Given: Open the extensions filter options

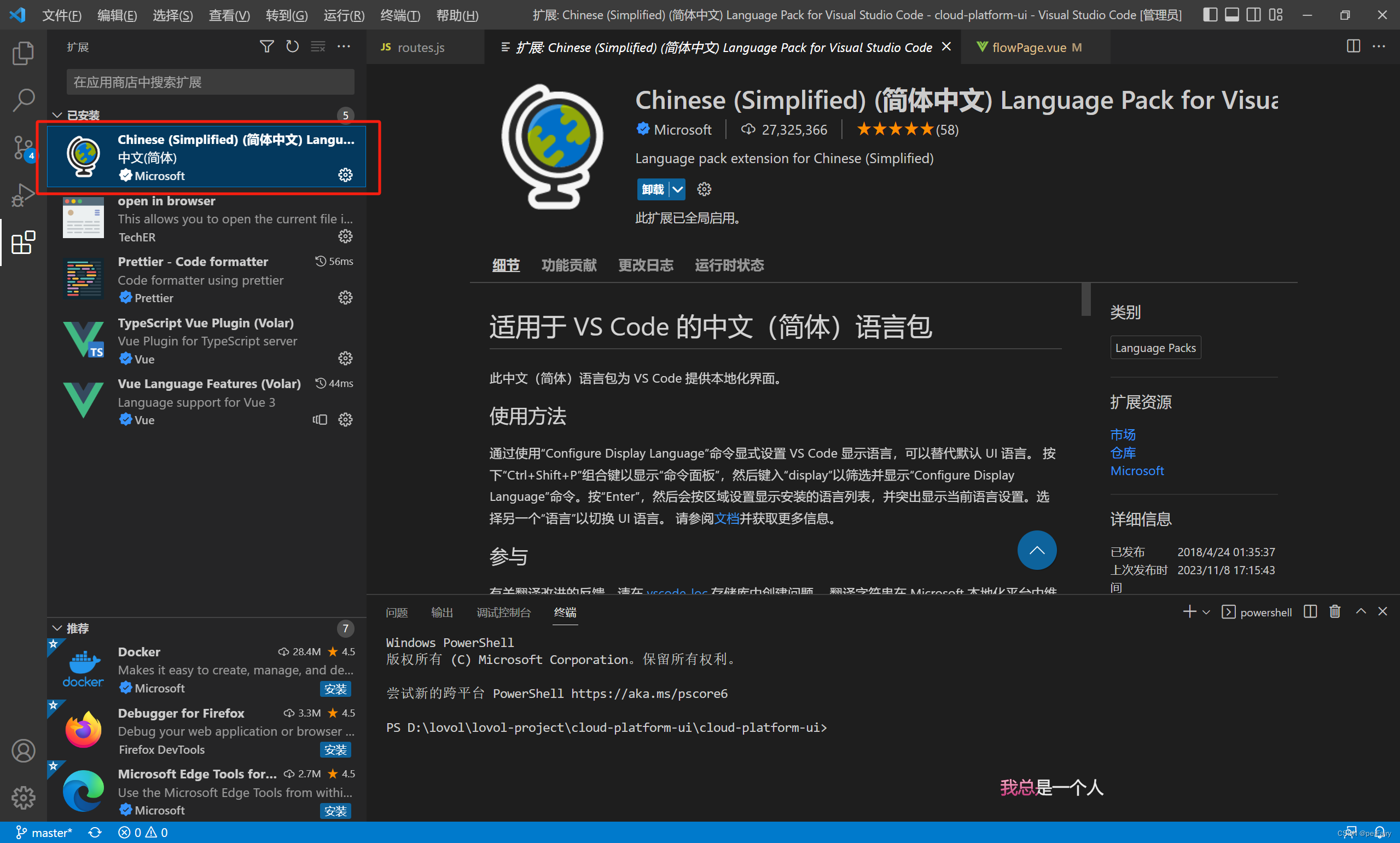Looking at the screenshot, I should [x=266, y=46].
